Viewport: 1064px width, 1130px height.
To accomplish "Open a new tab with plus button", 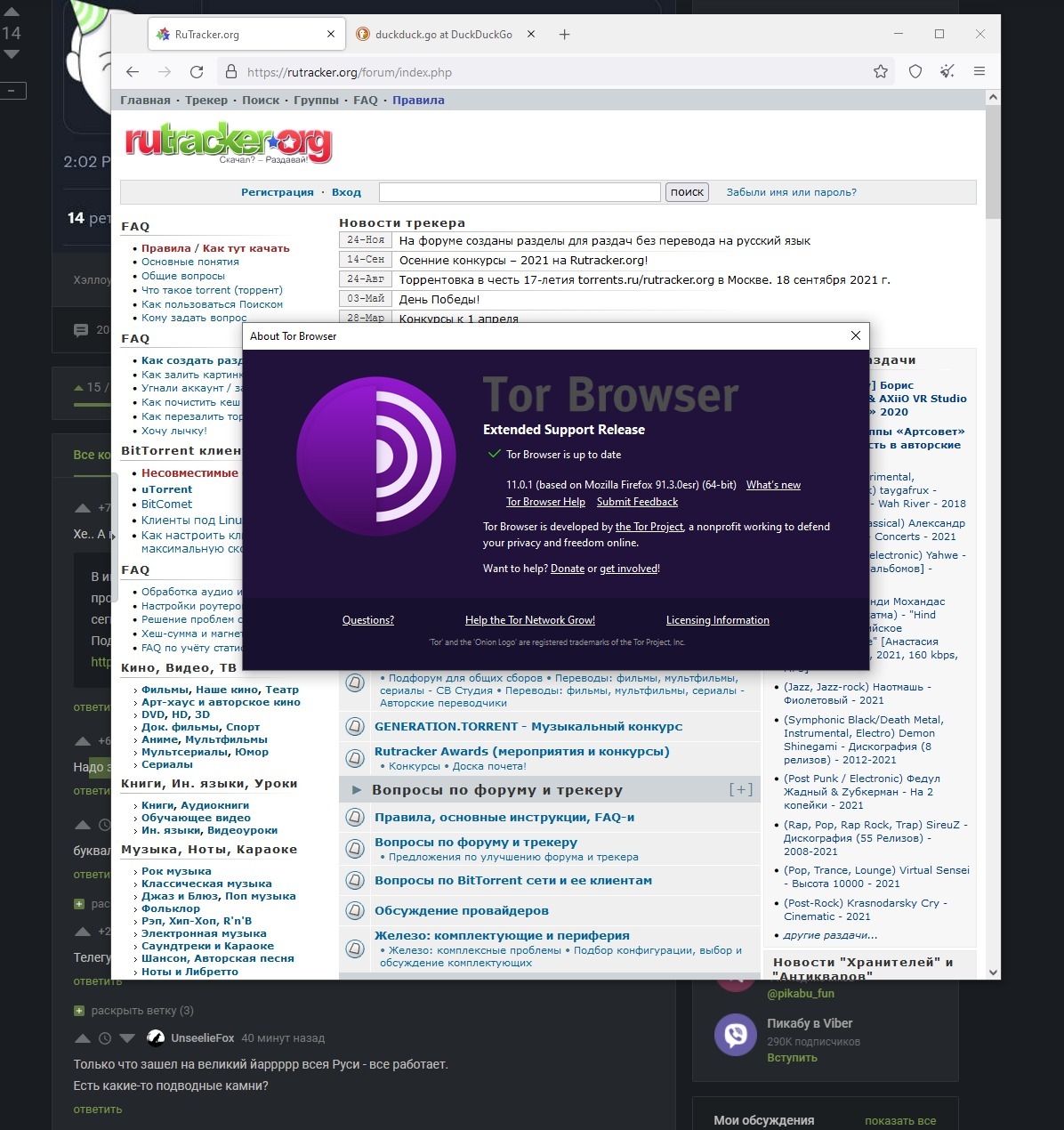I will [x=564, y=35].
